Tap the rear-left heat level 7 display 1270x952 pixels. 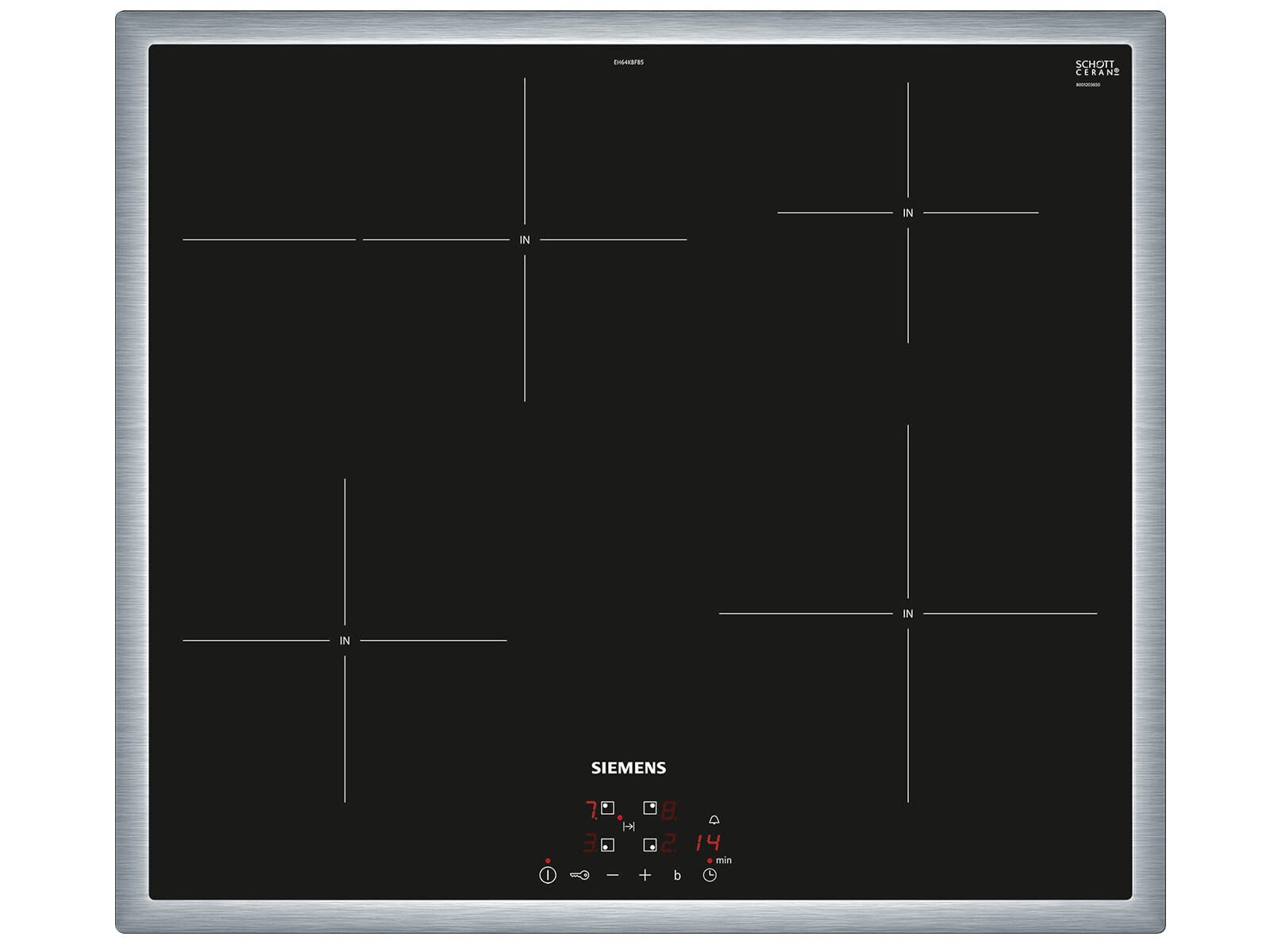pos(591,810)
